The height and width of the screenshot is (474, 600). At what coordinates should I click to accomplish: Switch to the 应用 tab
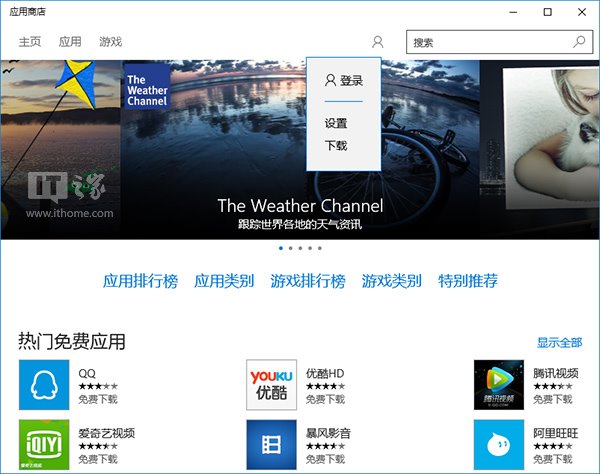click(70, 42)
